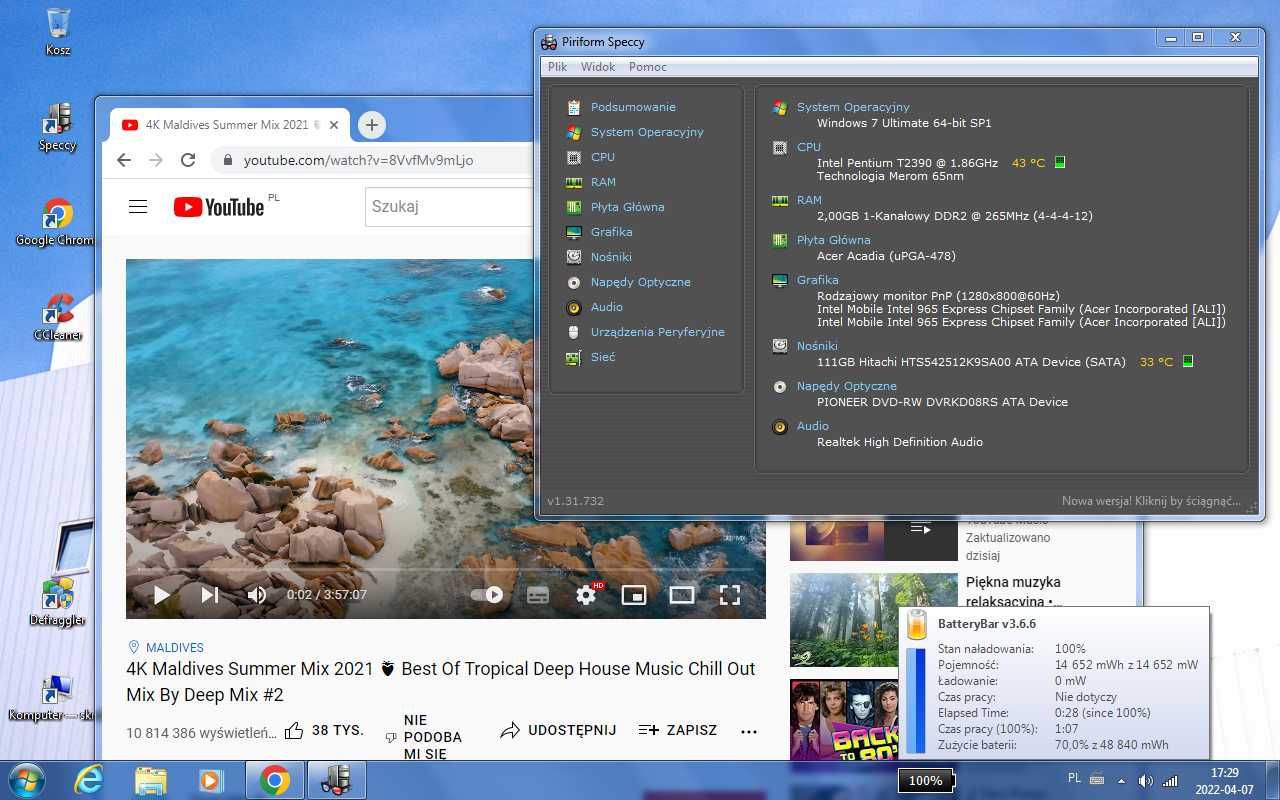
Task: Click the Napędy Optyczne heading in summary pane
Action: (x=846, y=386)
